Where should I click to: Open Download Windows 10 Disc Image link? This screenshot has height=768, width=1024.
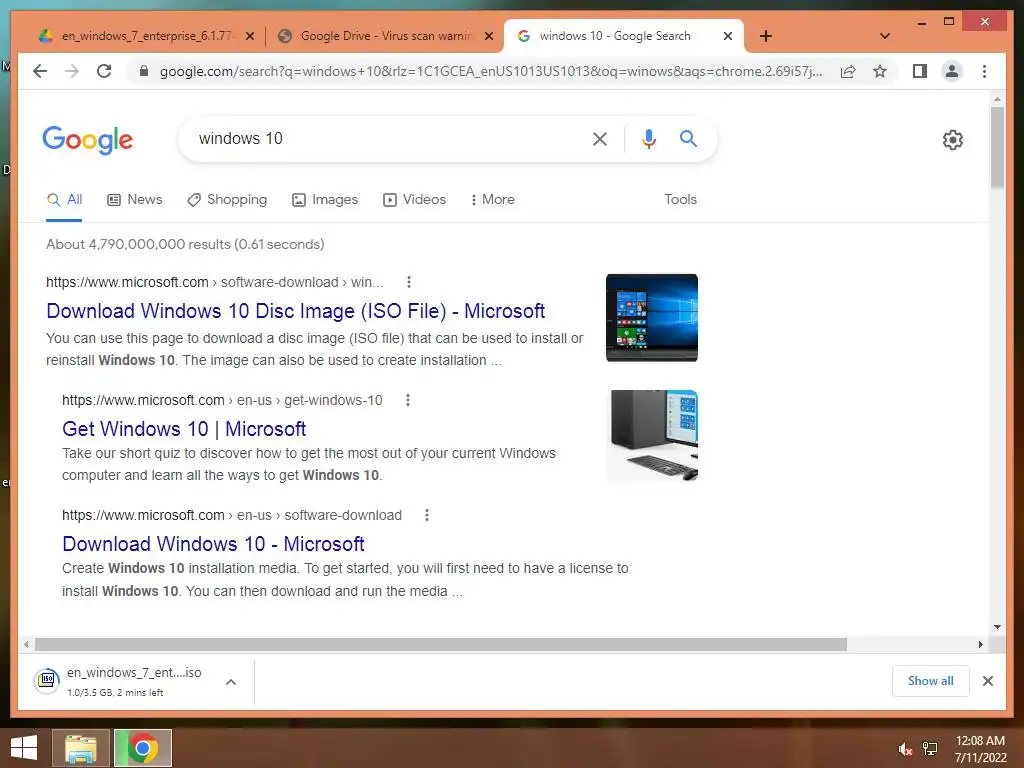(295, 311)
